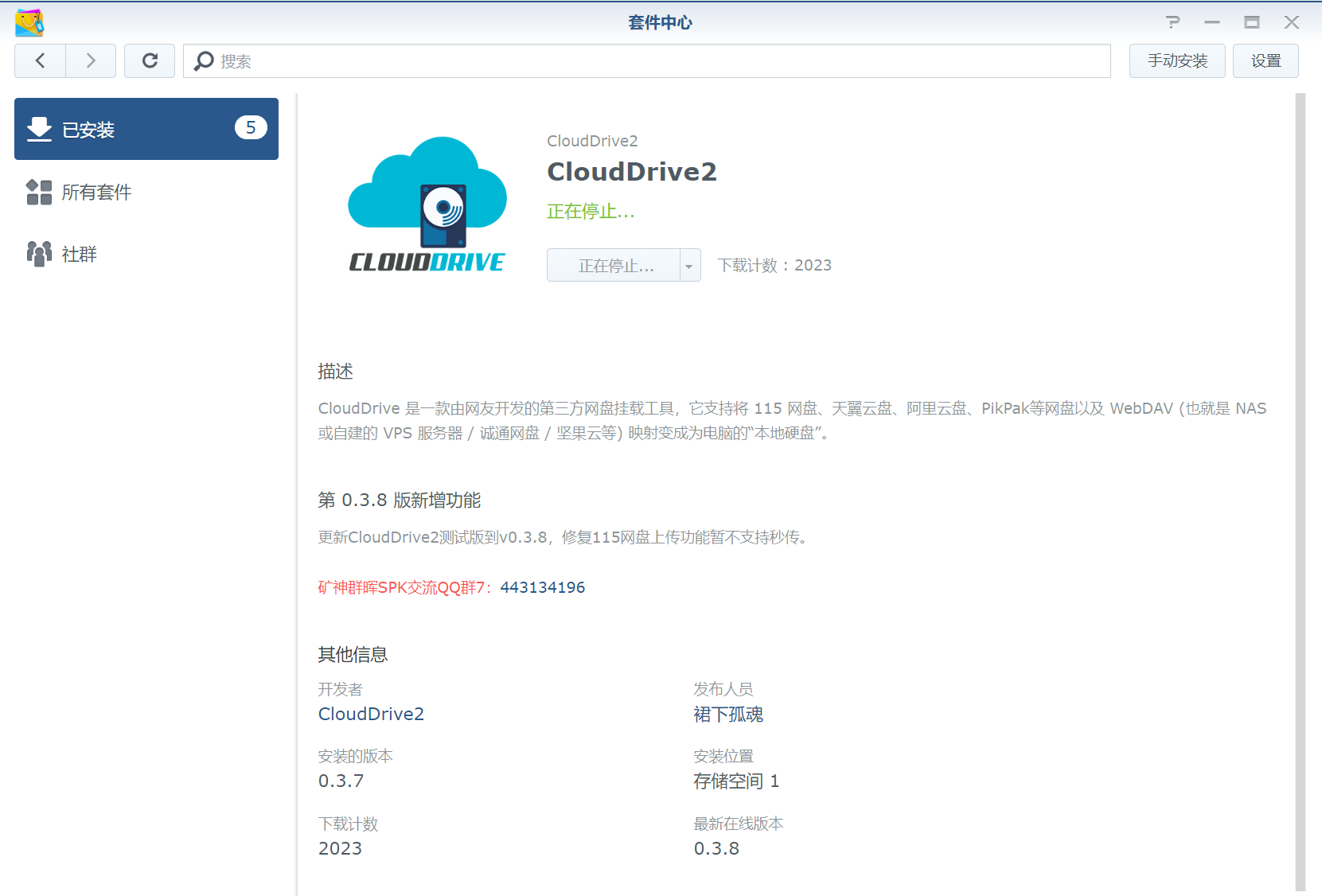Click the CloudDrive2 package title
The width and height of the screenshot is (1322, 896).
pos(632,172)
